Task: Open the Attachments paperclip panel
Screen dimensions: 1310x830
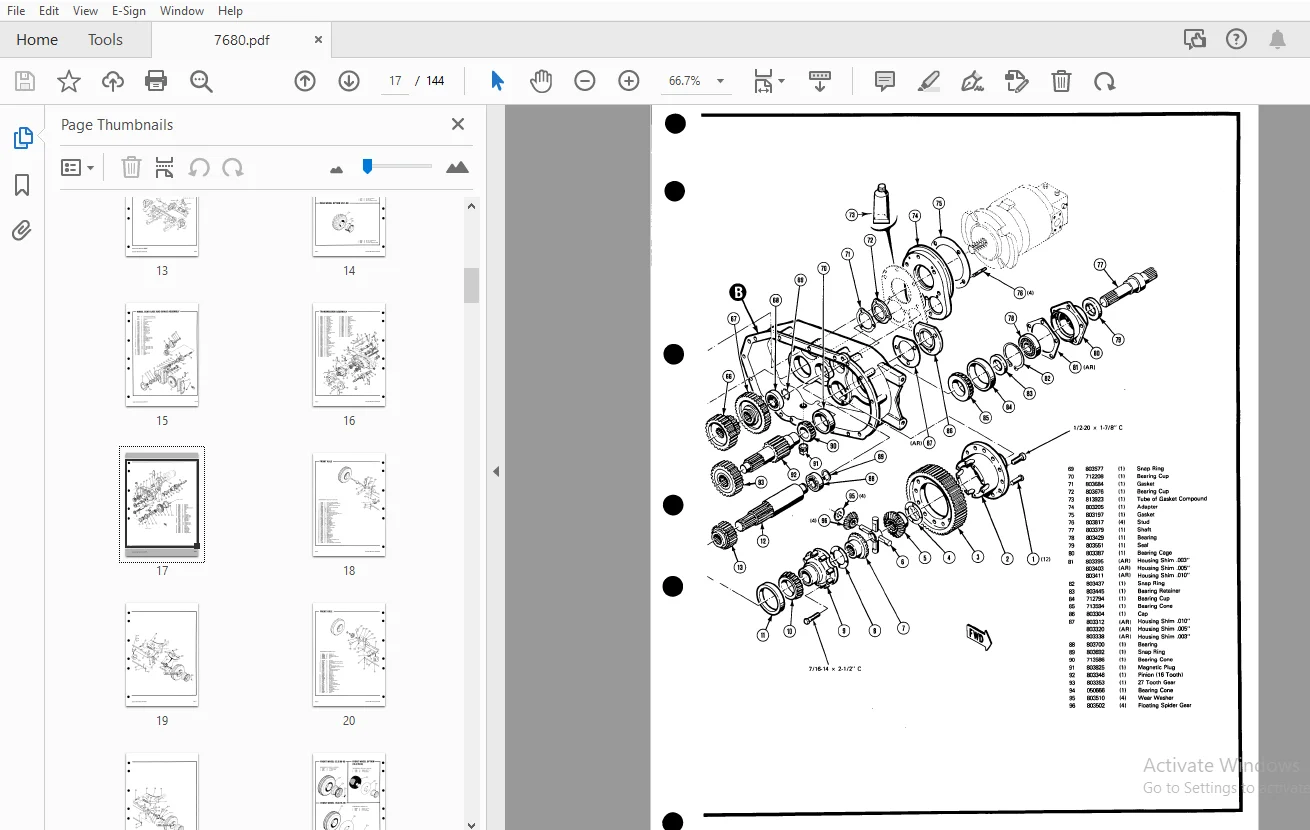Action: (x=22, y=231)
